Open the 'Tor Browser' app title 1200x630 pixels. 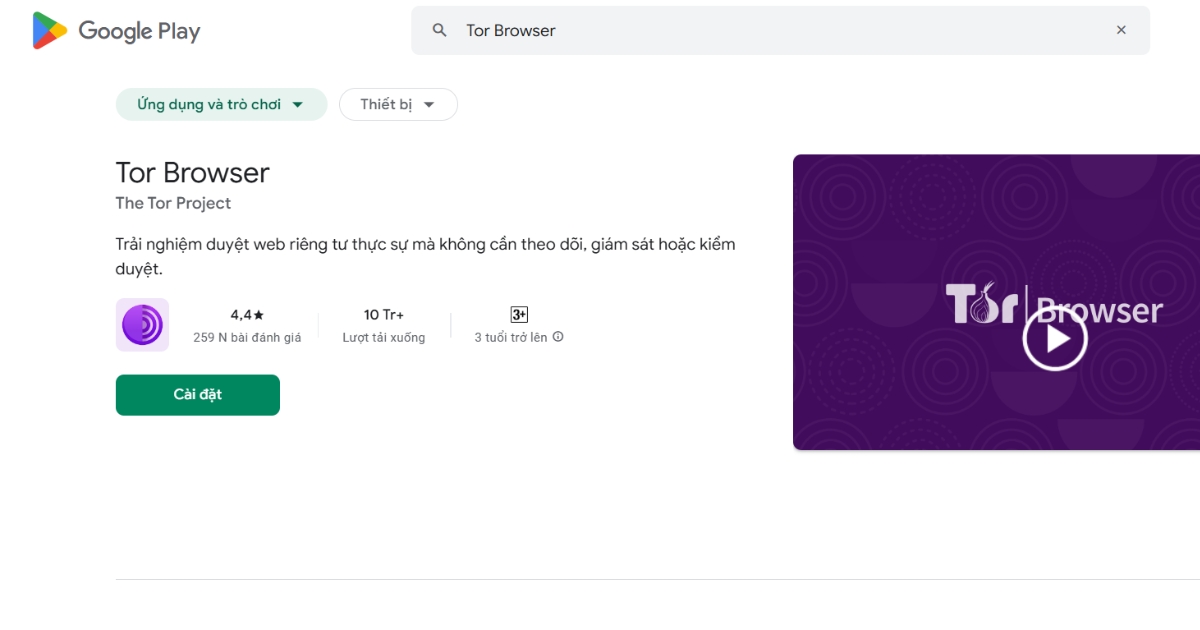193,173
